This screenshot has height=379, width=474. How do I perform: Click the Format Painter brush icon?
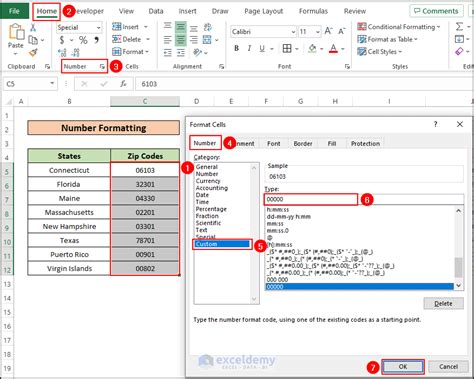tap(33, 52)
